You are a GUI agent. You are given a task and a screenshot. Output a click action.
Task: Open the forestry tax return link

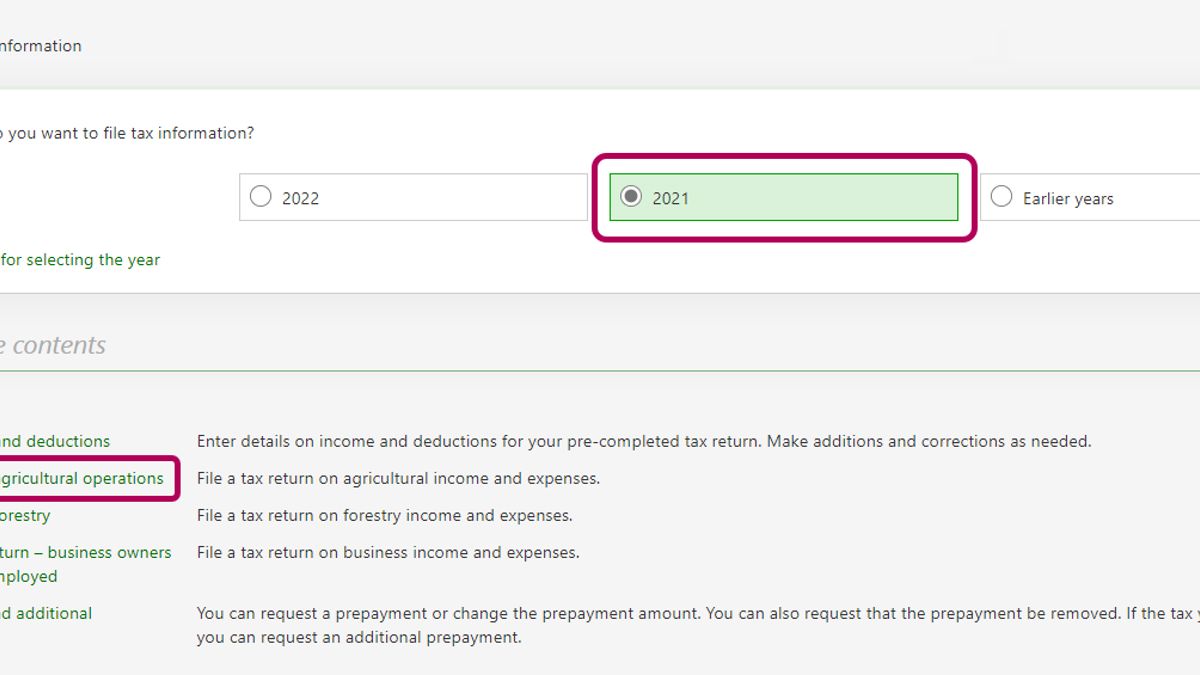point(25,516)
